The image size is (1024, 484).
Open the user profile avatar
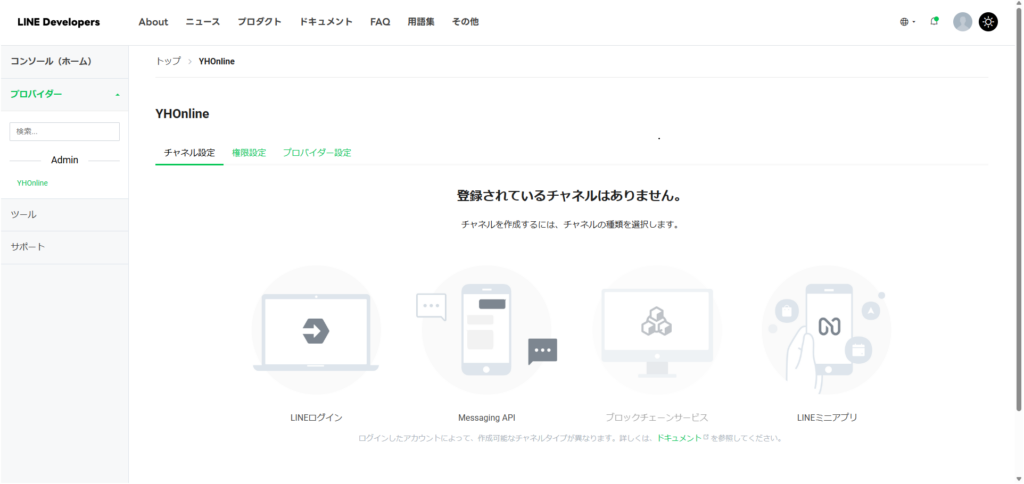tap(963, 22)
